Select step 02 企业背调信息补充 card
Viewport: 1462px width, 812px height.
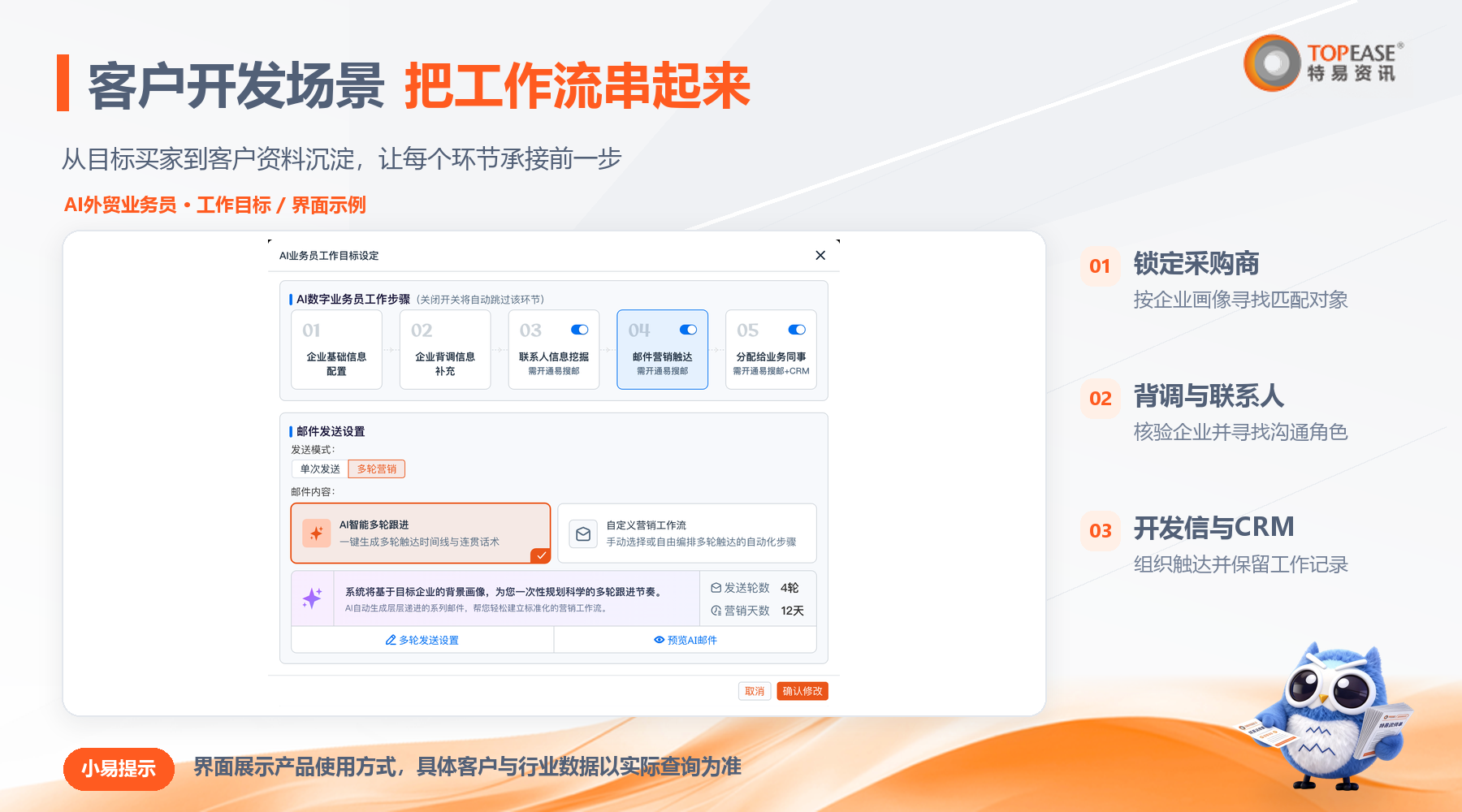coord(445,349)
